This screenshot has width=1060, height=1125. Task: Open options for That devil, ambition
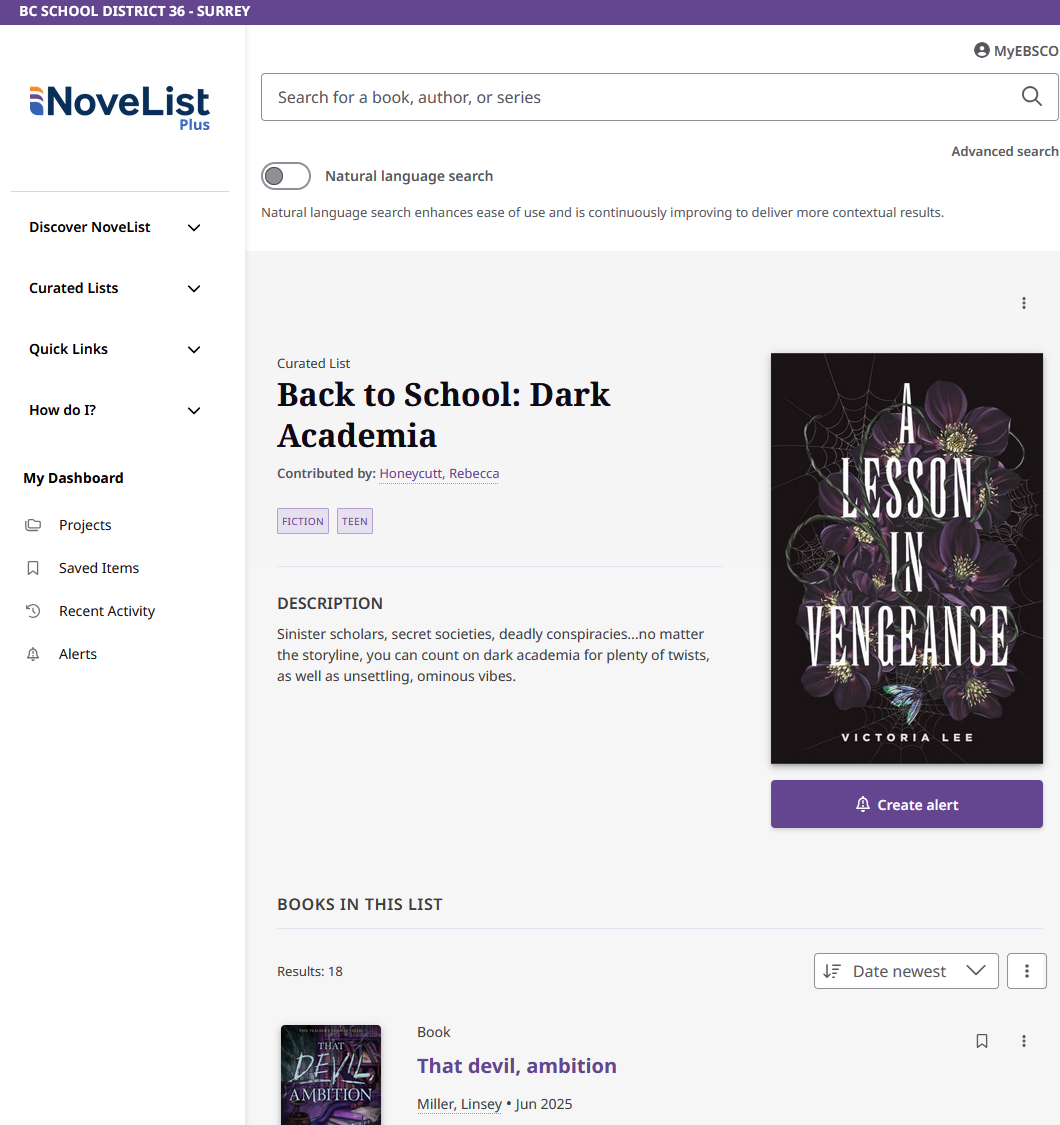tap(1024, 1041)
